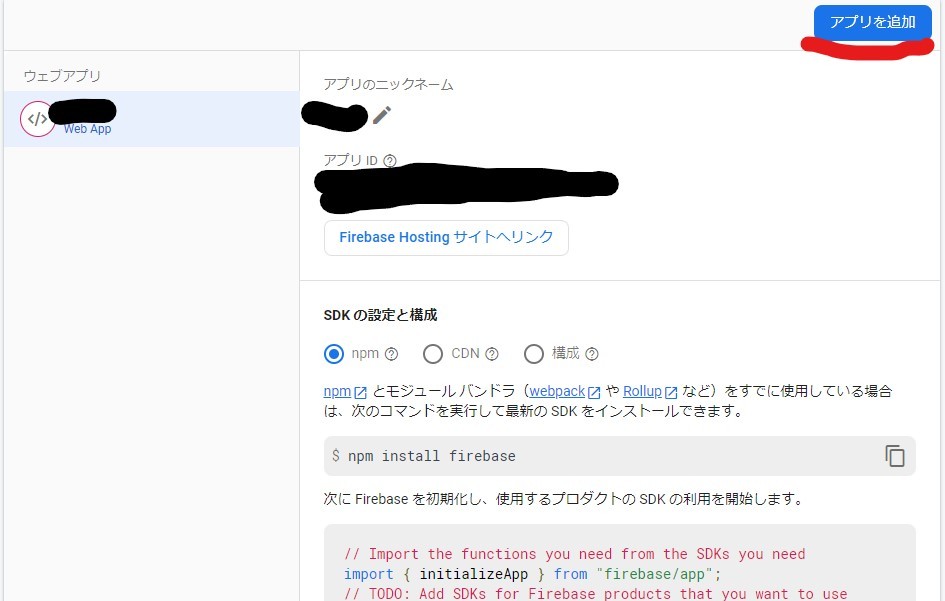Open the Rollup hyperlink

pyautogui.click(x=642, y=391)
